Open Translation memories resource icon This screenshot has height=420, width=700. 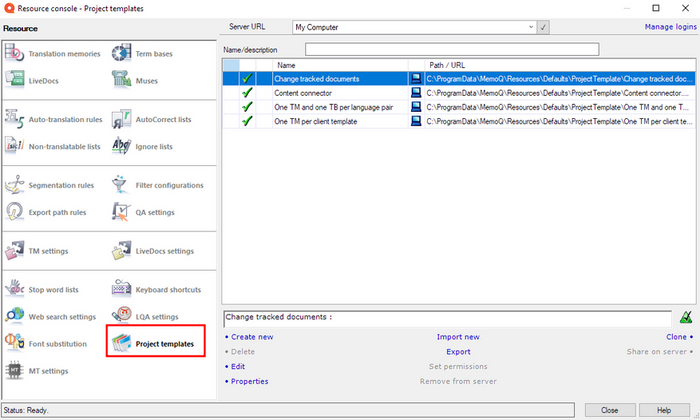point(14,53)
